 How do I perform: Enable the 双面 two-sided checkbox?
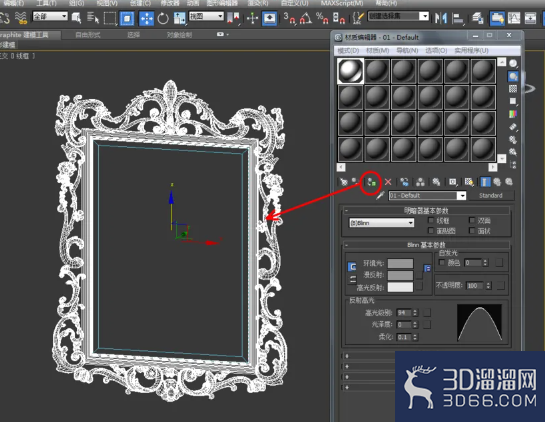coord(472,220)
